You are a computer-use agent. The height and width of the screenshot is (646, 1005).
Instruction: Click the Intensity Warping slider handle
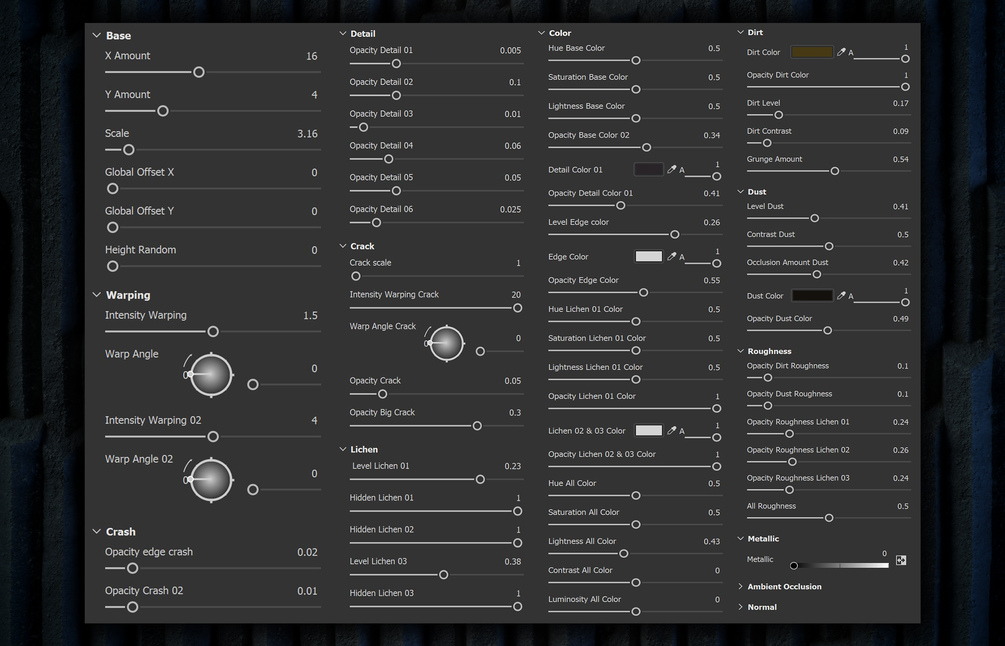click(x=213, y=331)
